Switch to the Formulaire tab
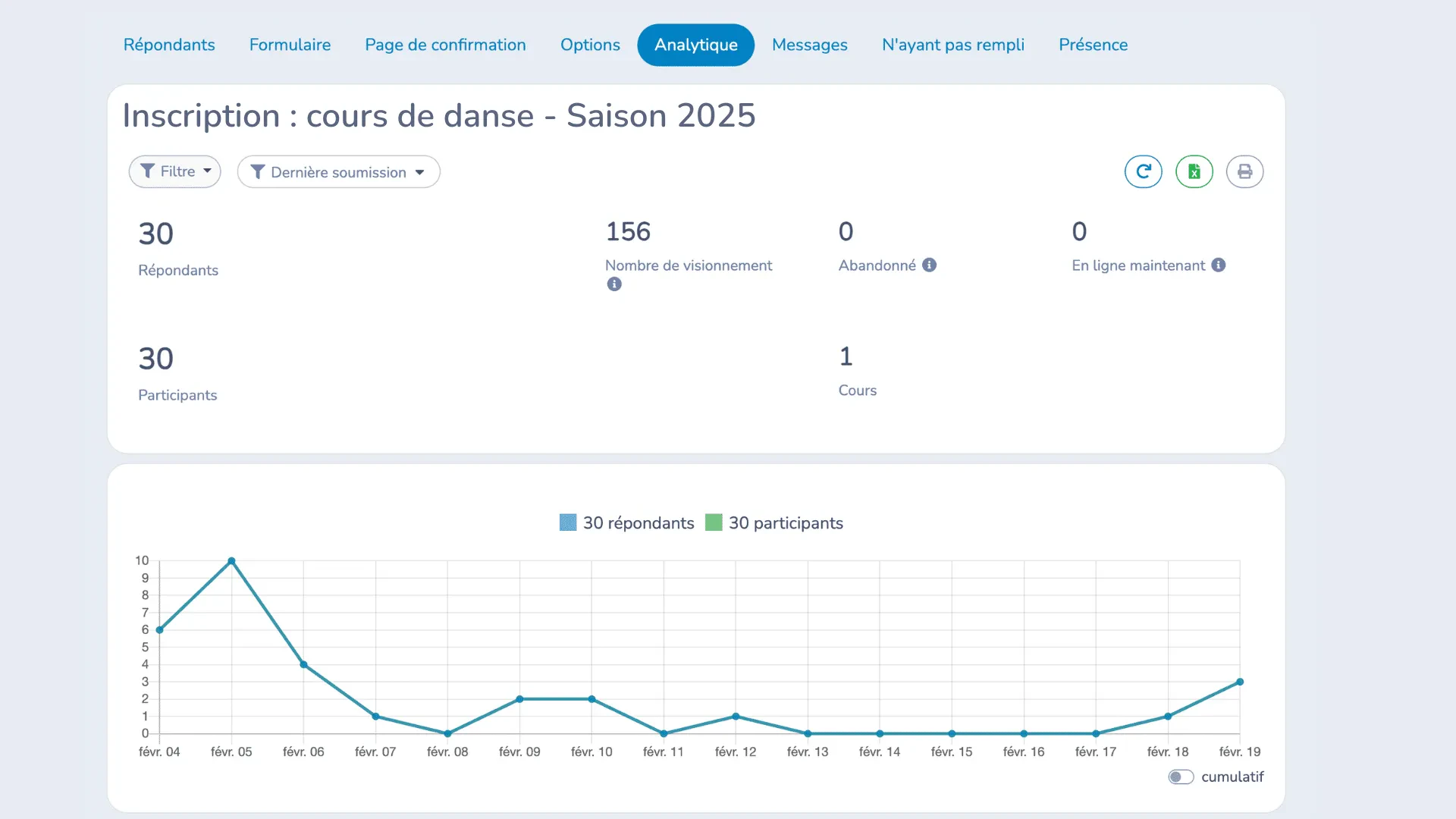Image resolution: width=1456 pixels, height=819 pixels. 290,45
